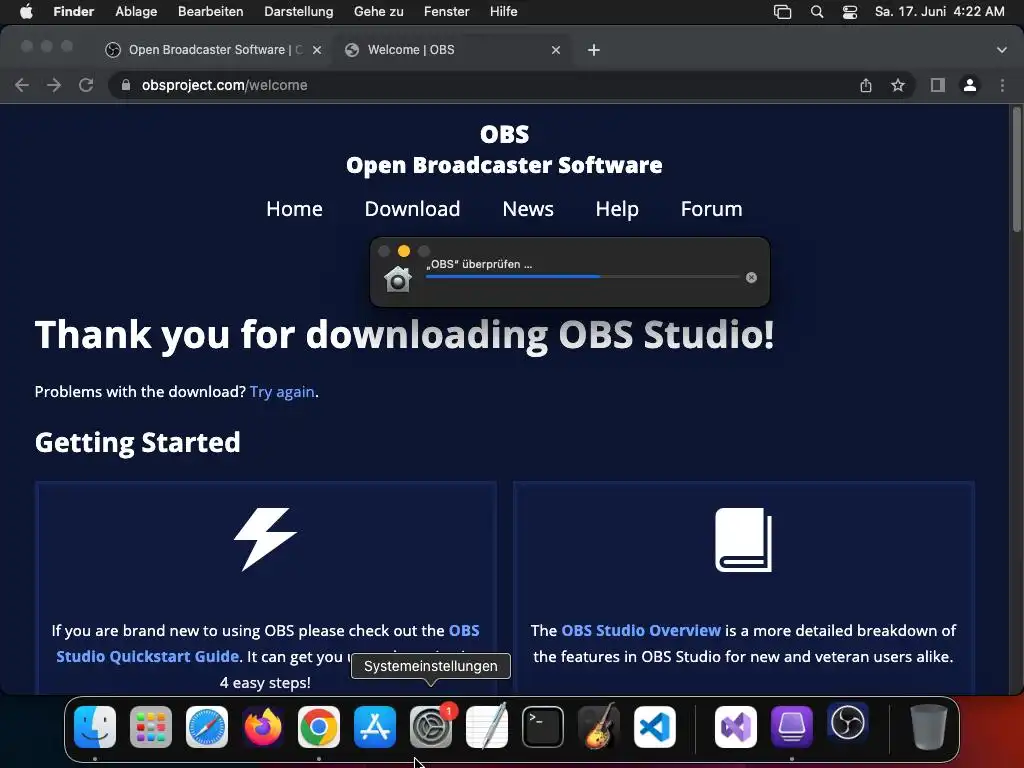Click the book overview icon

click(x=743, y=539)
